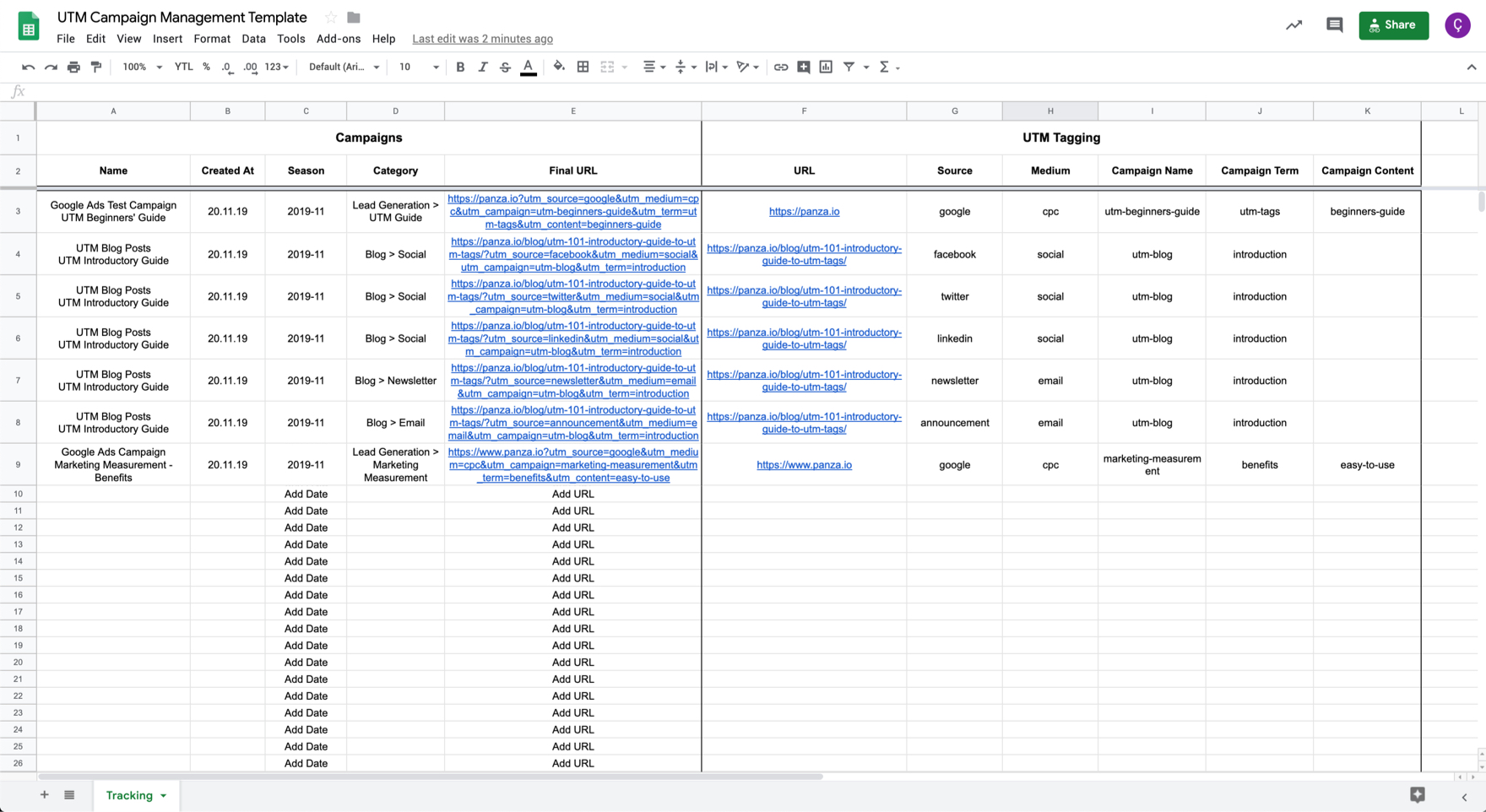Toggle italic formatting
The width and height of the screenshot is (1486, 812).
(x=482, y=67)
